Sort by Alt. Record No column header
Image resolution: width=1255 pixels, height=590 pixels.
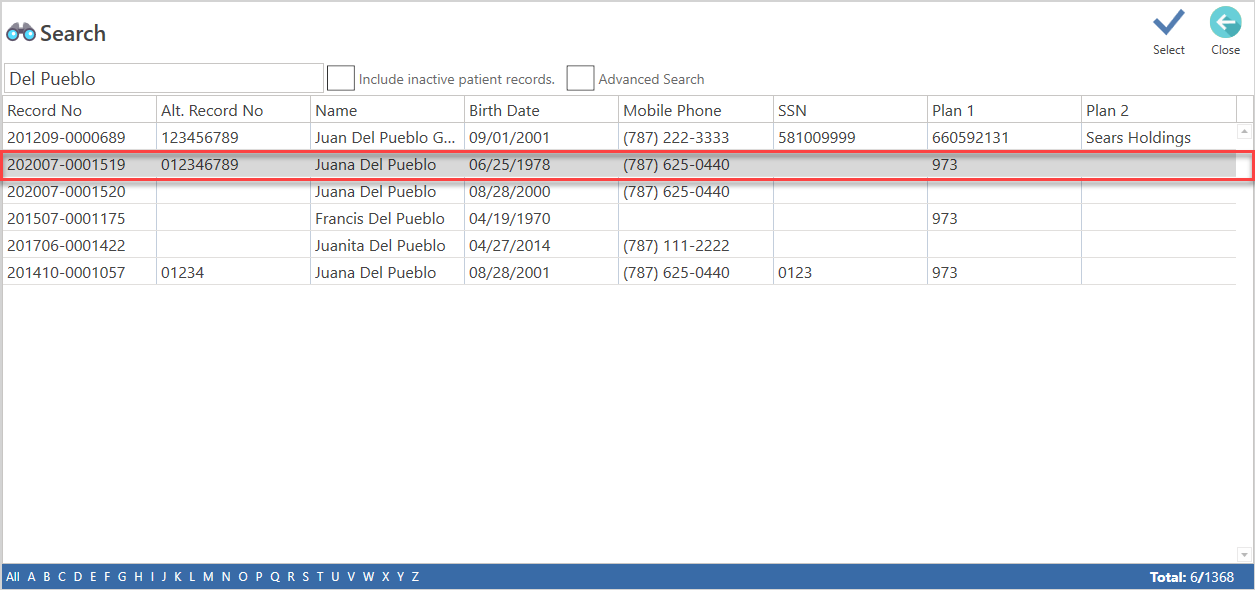point(233,110)
